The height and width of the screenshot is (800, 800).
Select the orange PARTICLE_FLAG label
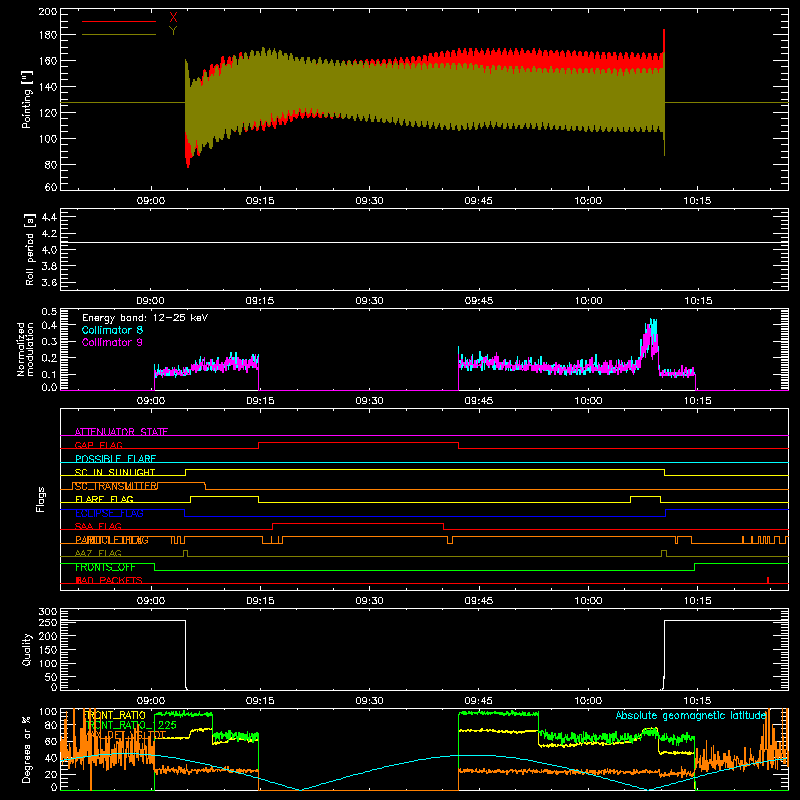tap(112, 540)
